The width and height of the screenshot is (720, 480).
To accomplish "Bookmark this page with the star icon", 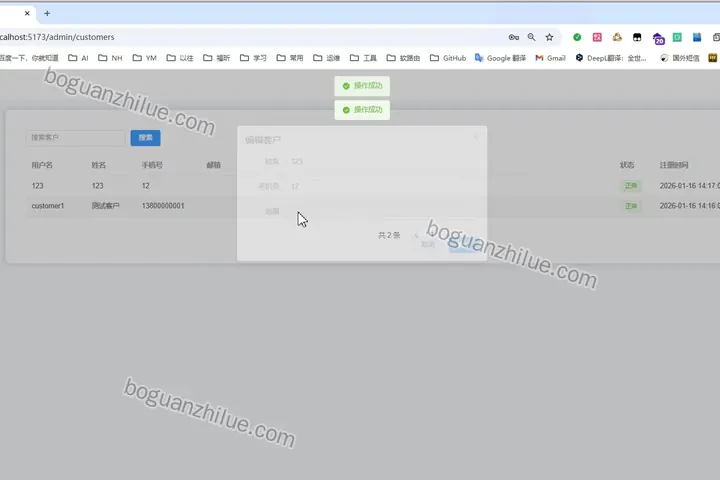I will 549,37.
